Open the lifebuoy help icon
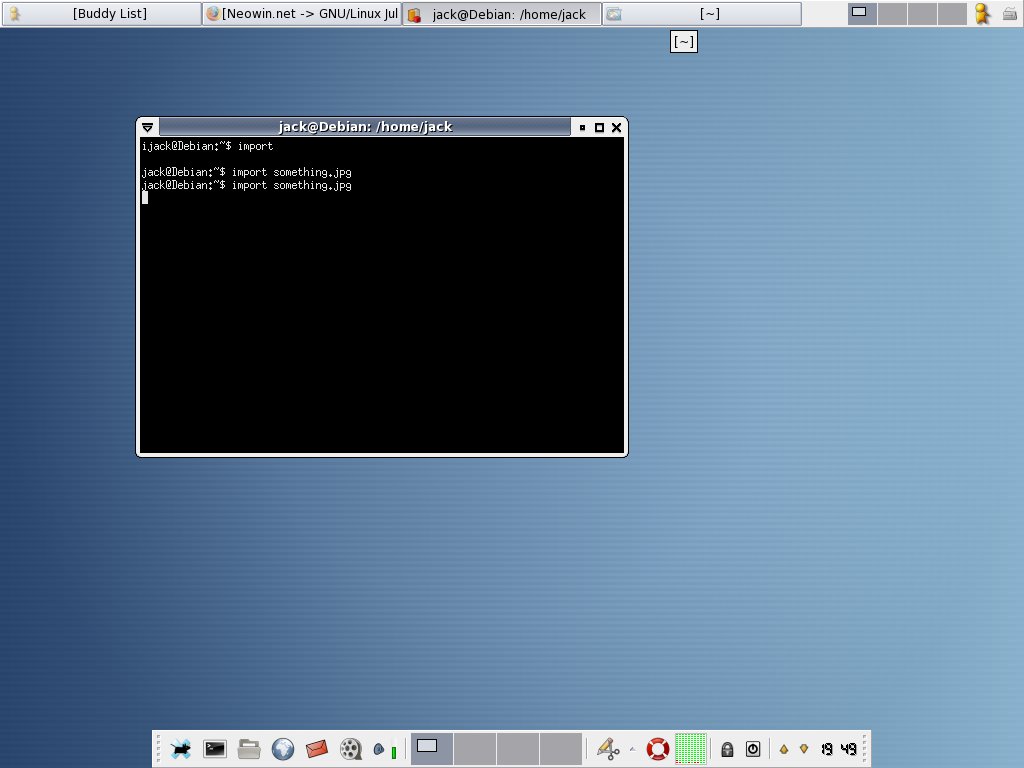 pyautogui.click(x=657, y=748)
